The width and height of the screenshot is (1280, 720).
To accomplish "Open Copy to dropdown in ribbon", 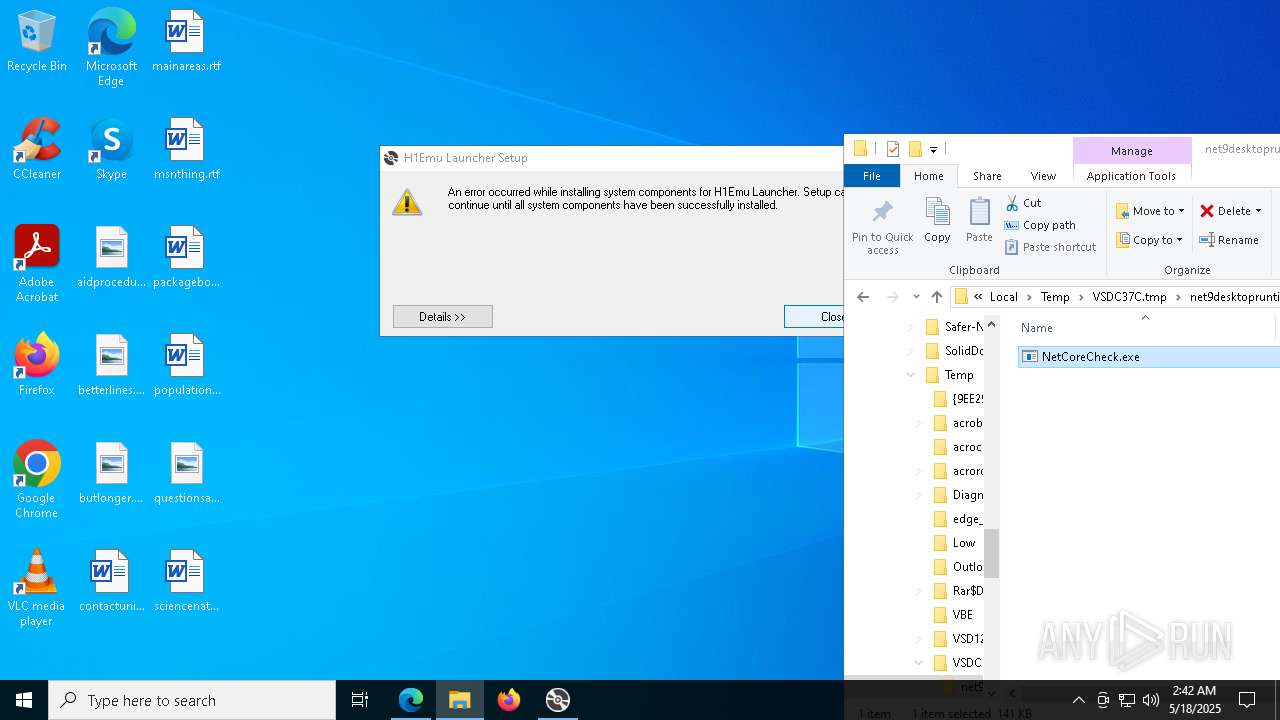I will pyautogui.click(x=1150, y=240).
